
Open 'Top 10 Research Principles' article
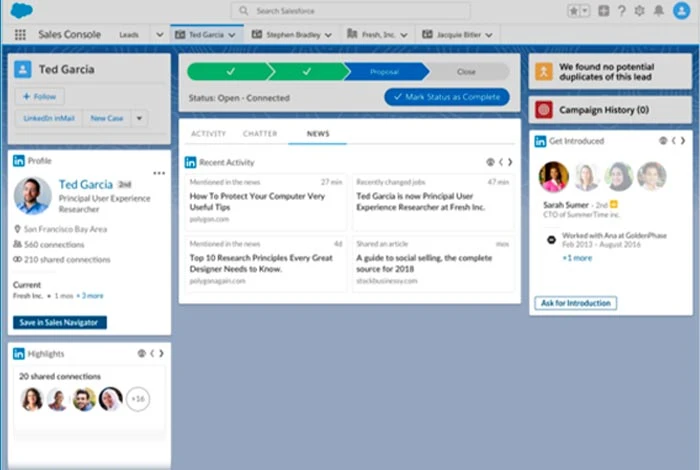261,263
